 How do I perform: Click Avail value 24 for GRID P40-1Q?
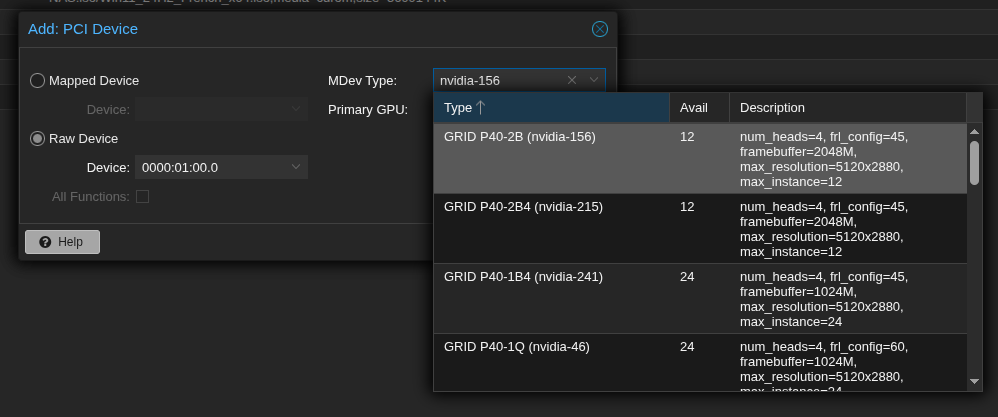click(x=687, y=347)
